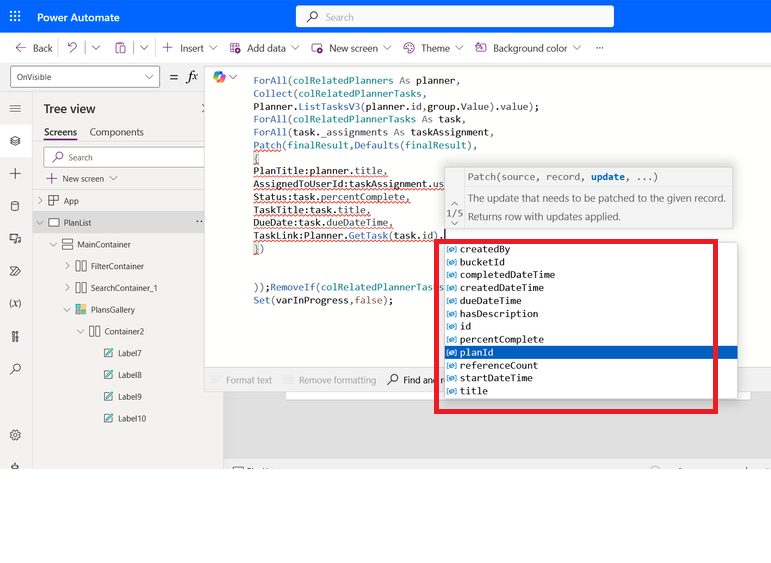Choose completedDateTime from autocomplete list
The height and width of the screenshot is (563, 771).
591,275
